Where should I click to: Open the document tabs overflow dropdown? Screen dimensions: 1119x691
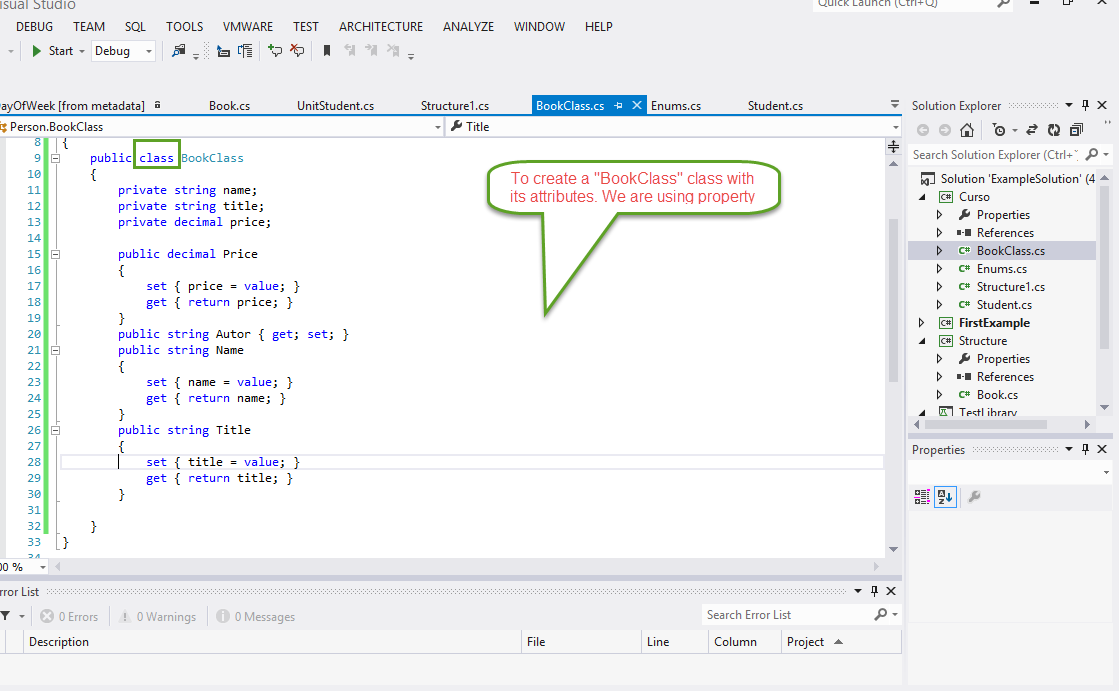point(895,105)
